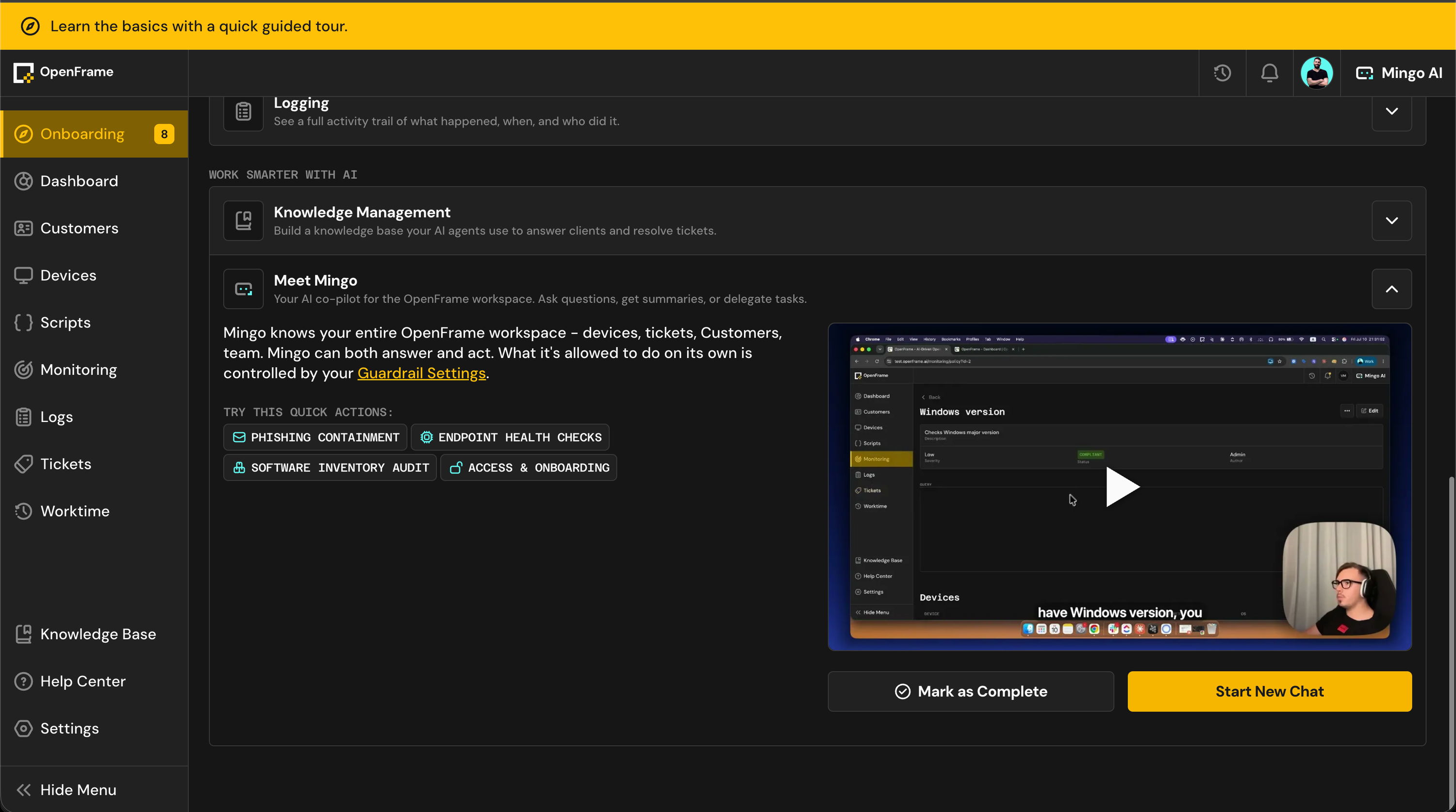Click the Customers sidebar icon
1456x812 pixels.
pos(23,228)
